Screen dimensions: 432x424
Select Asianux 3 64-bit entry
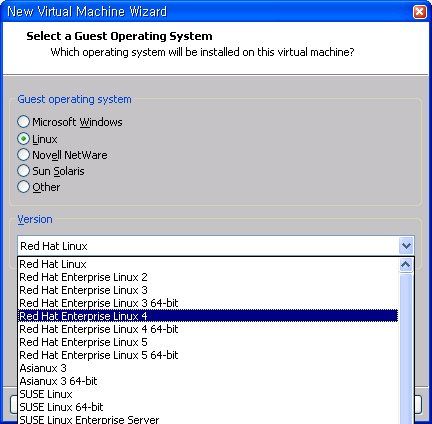tap(208, 381)
